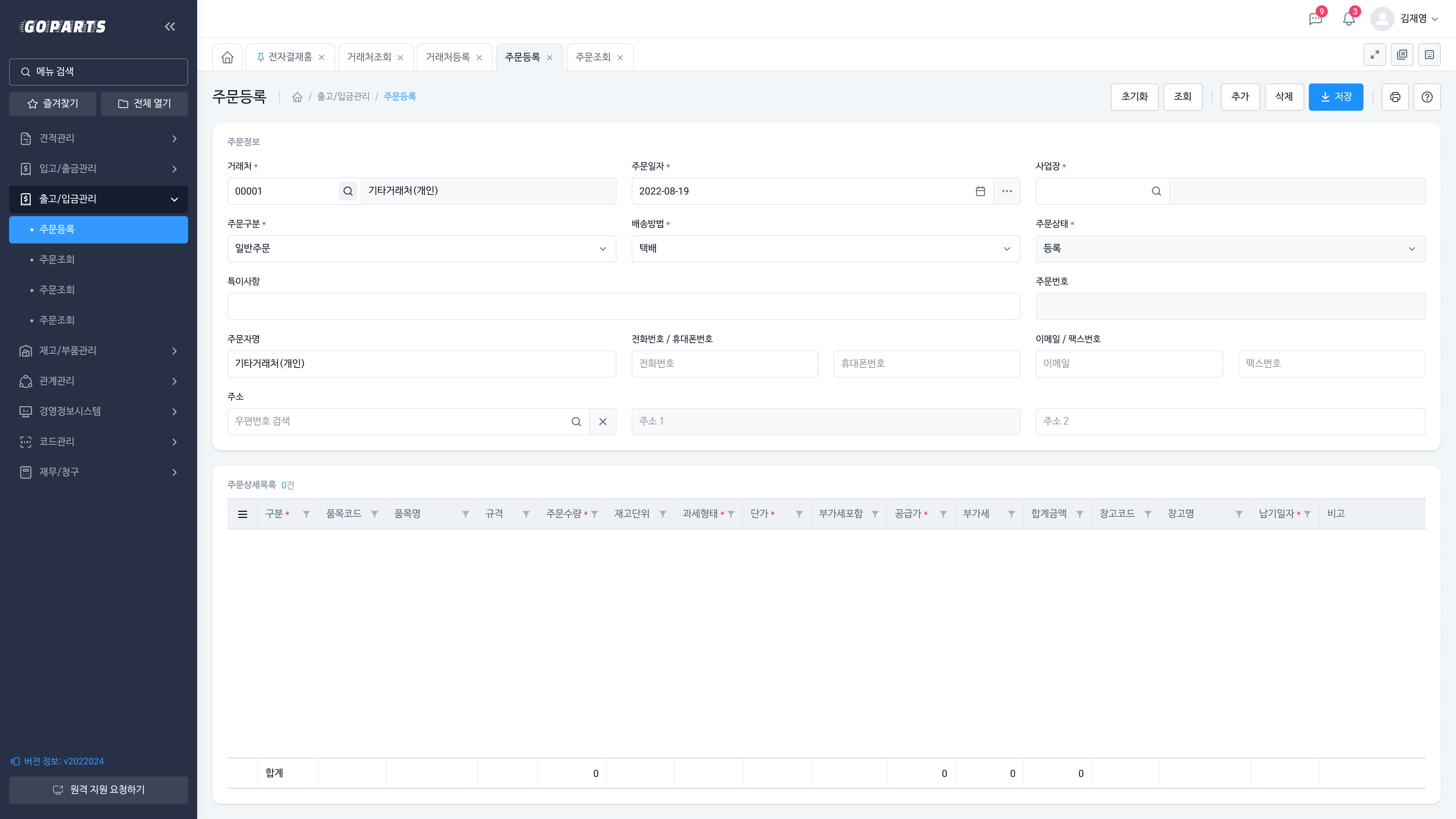Click the 초기화 reset button

(1134, 97)
